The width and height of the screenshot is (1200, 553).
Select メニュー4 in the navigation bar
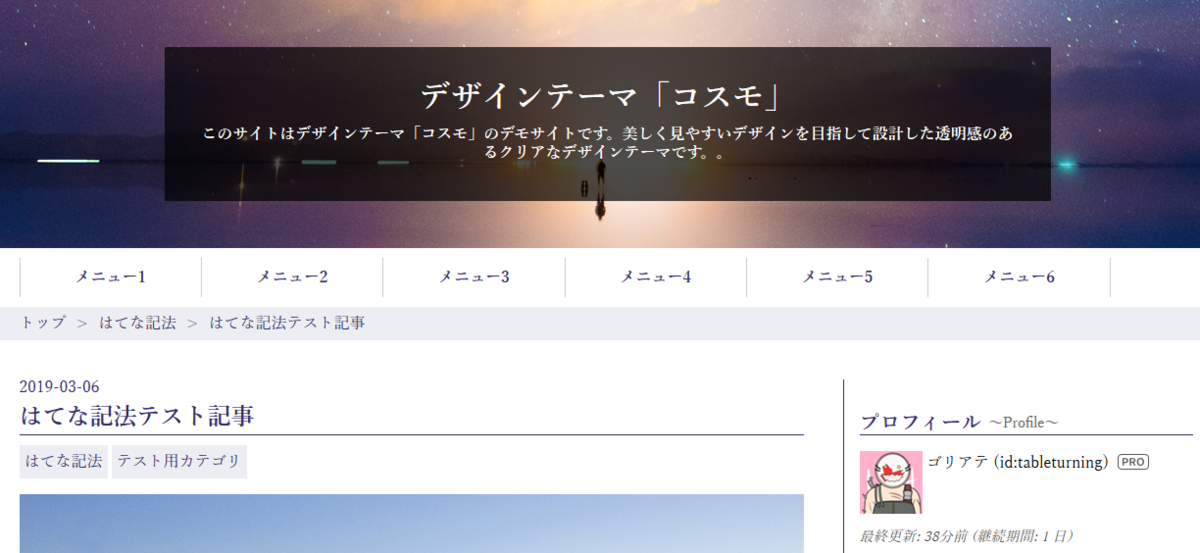[656, 277]
